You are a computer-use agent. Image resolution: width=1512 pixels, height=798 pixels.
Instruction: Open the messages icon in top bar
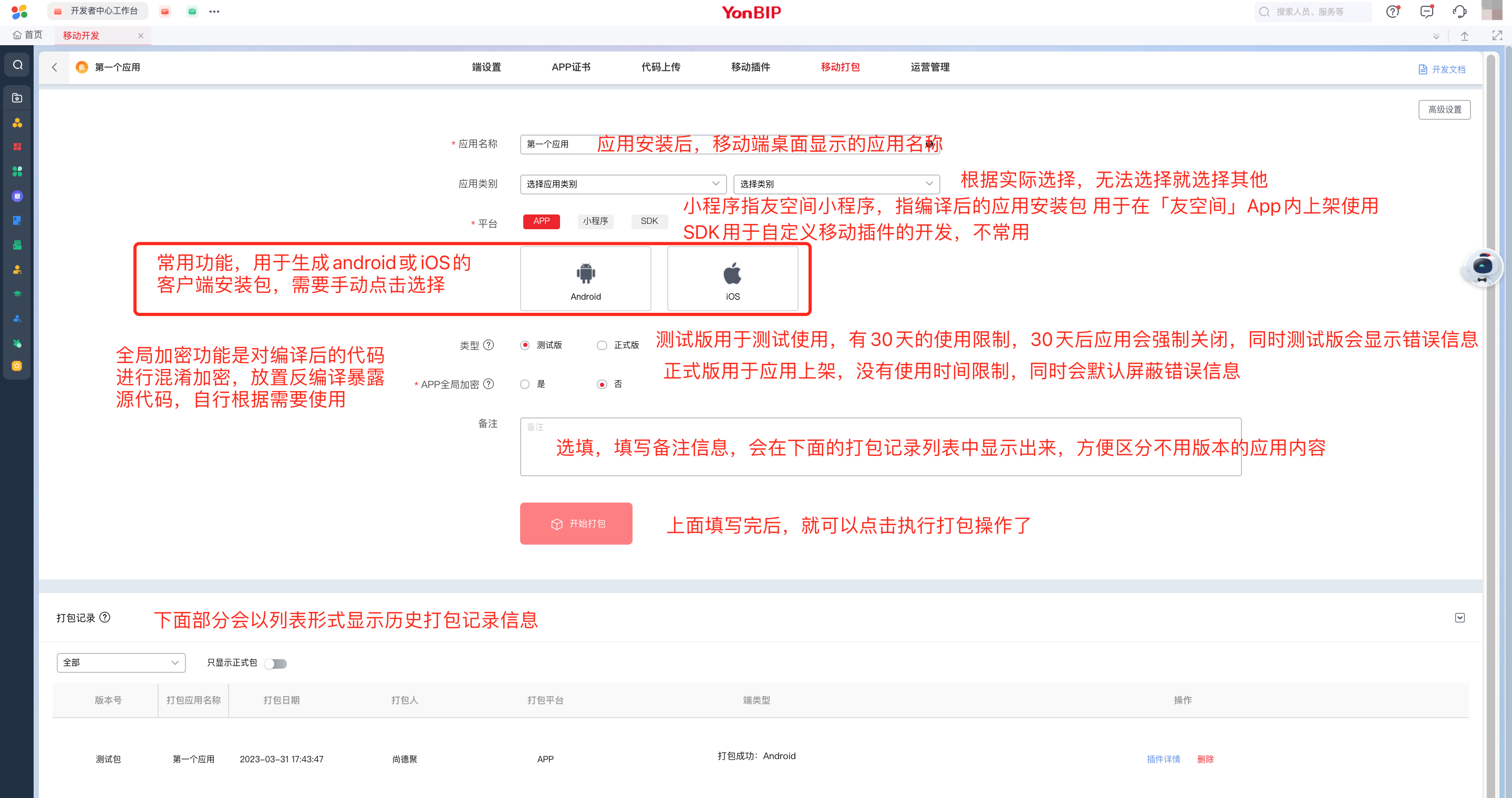[x=1426, y=12]
